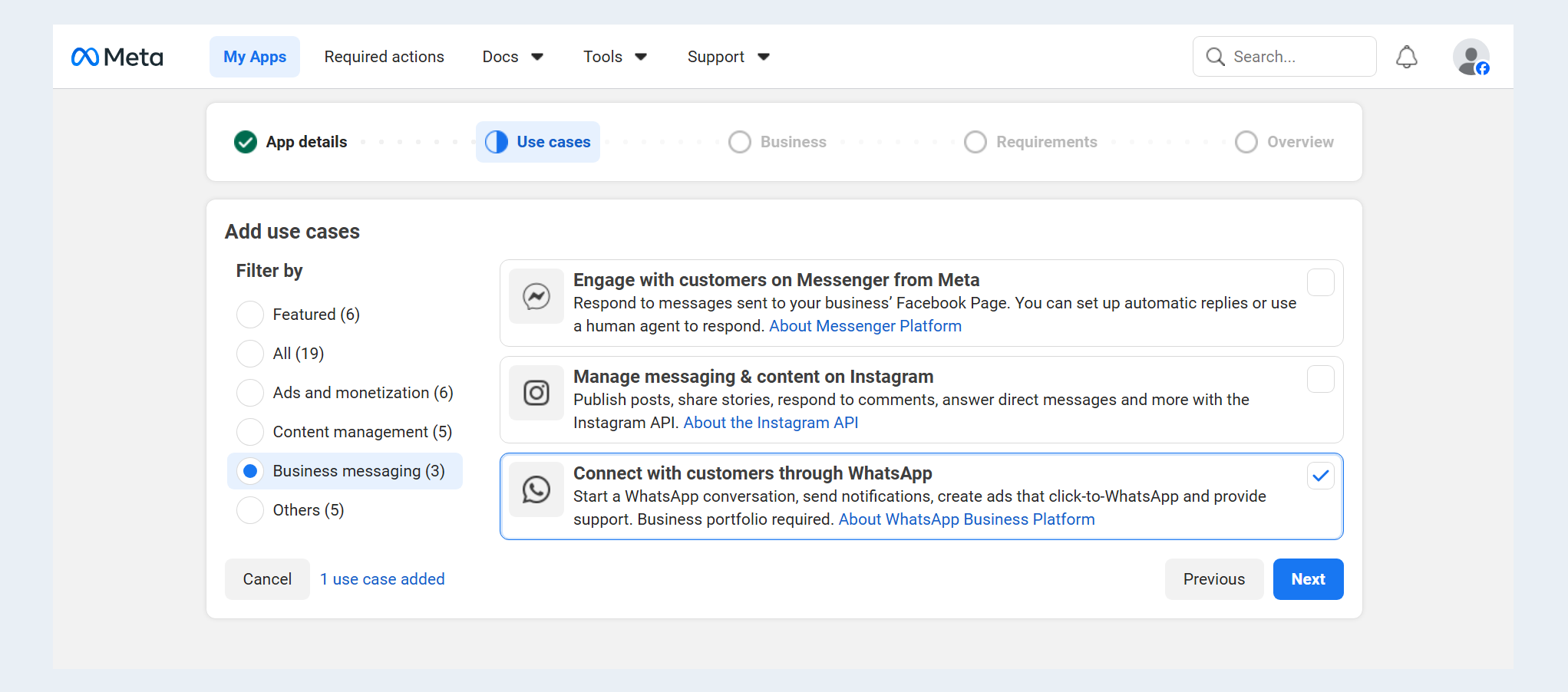The height and width of the screenshot is (692, 1568).
Task: Select Ads and monetization (6) filter
Action: (x=250, y=393)
